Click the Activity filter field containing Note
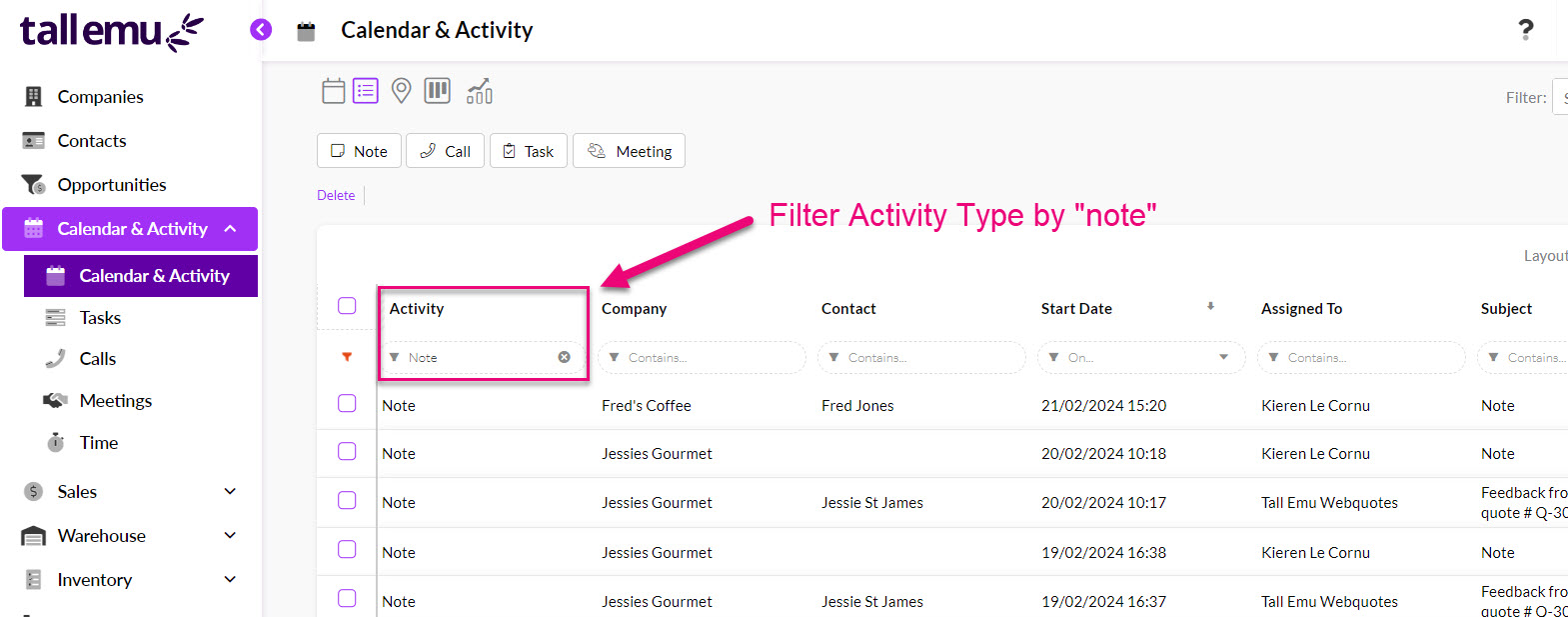 tap(482, 357)
